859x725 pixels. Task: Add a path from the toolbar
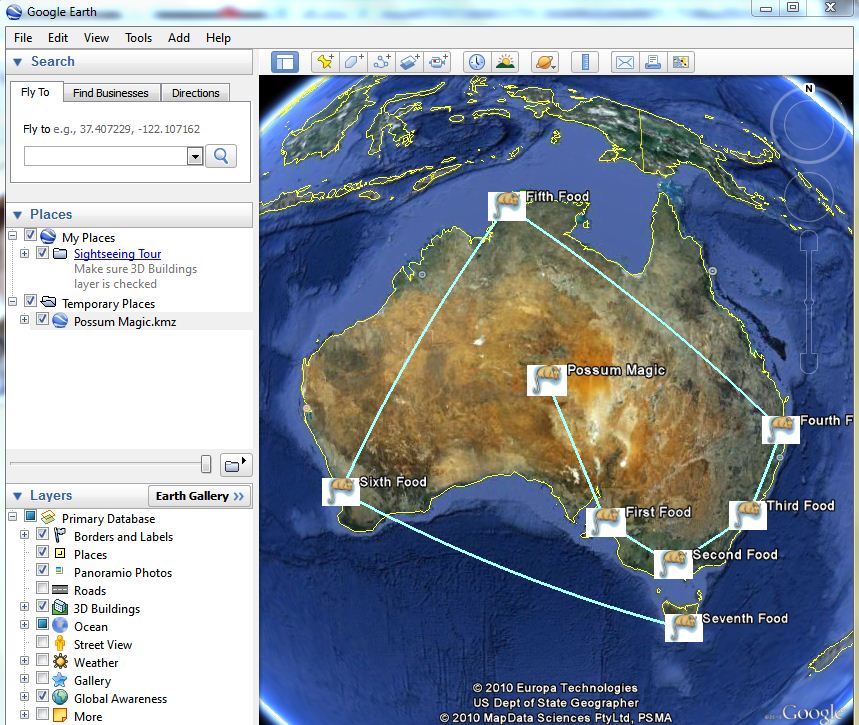click(382, 62)
